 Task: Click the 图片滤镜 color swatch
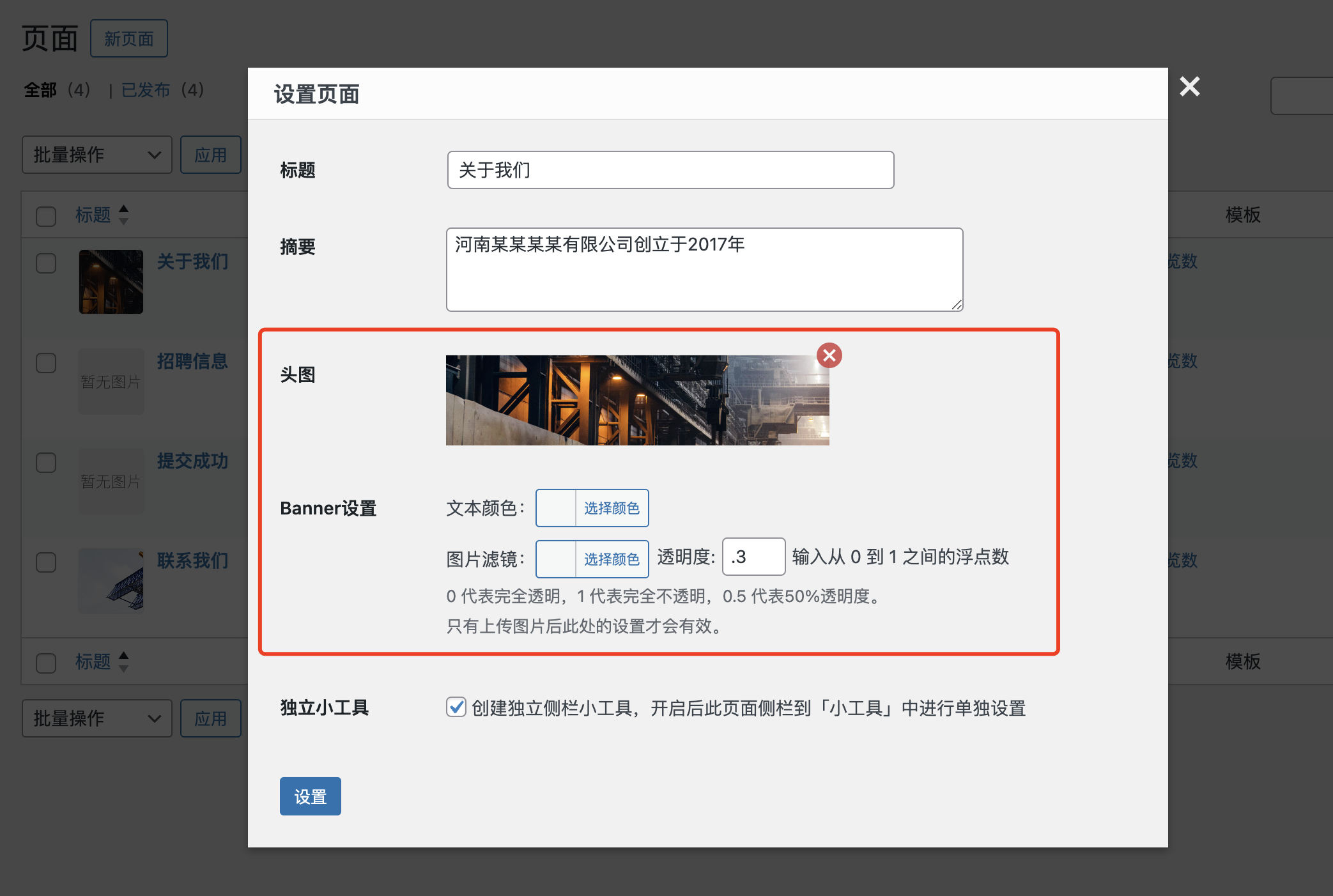(x=556, y=559)
